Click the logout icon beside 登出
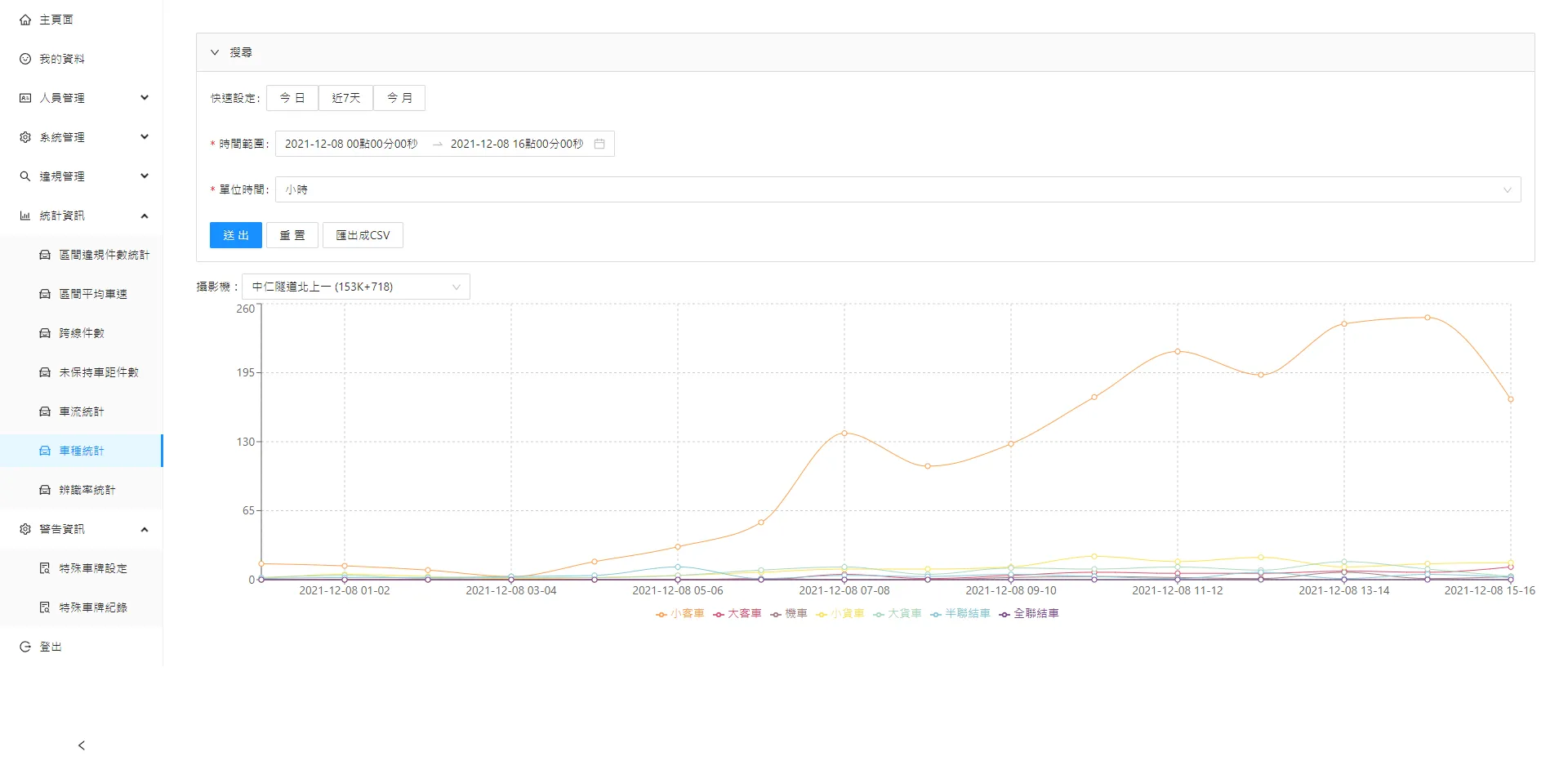The image size is (1568, 765). (25, 647)
